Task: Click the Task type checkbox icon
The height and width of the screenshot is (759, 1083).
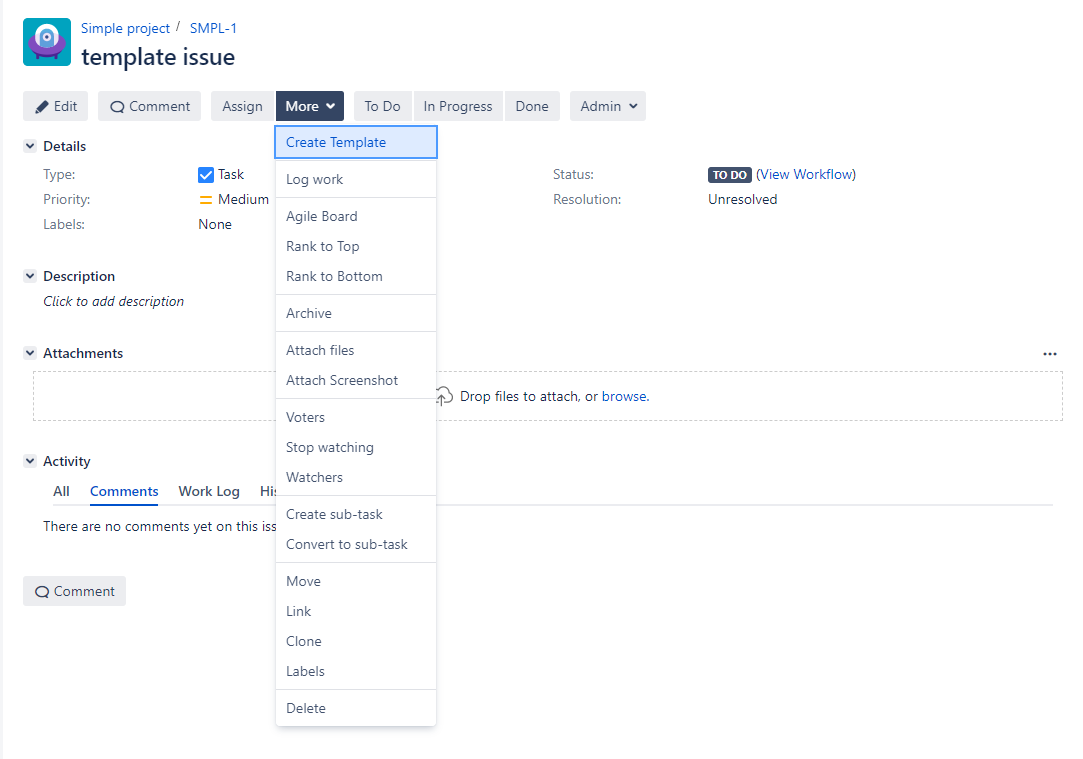Action: (206, 175)
